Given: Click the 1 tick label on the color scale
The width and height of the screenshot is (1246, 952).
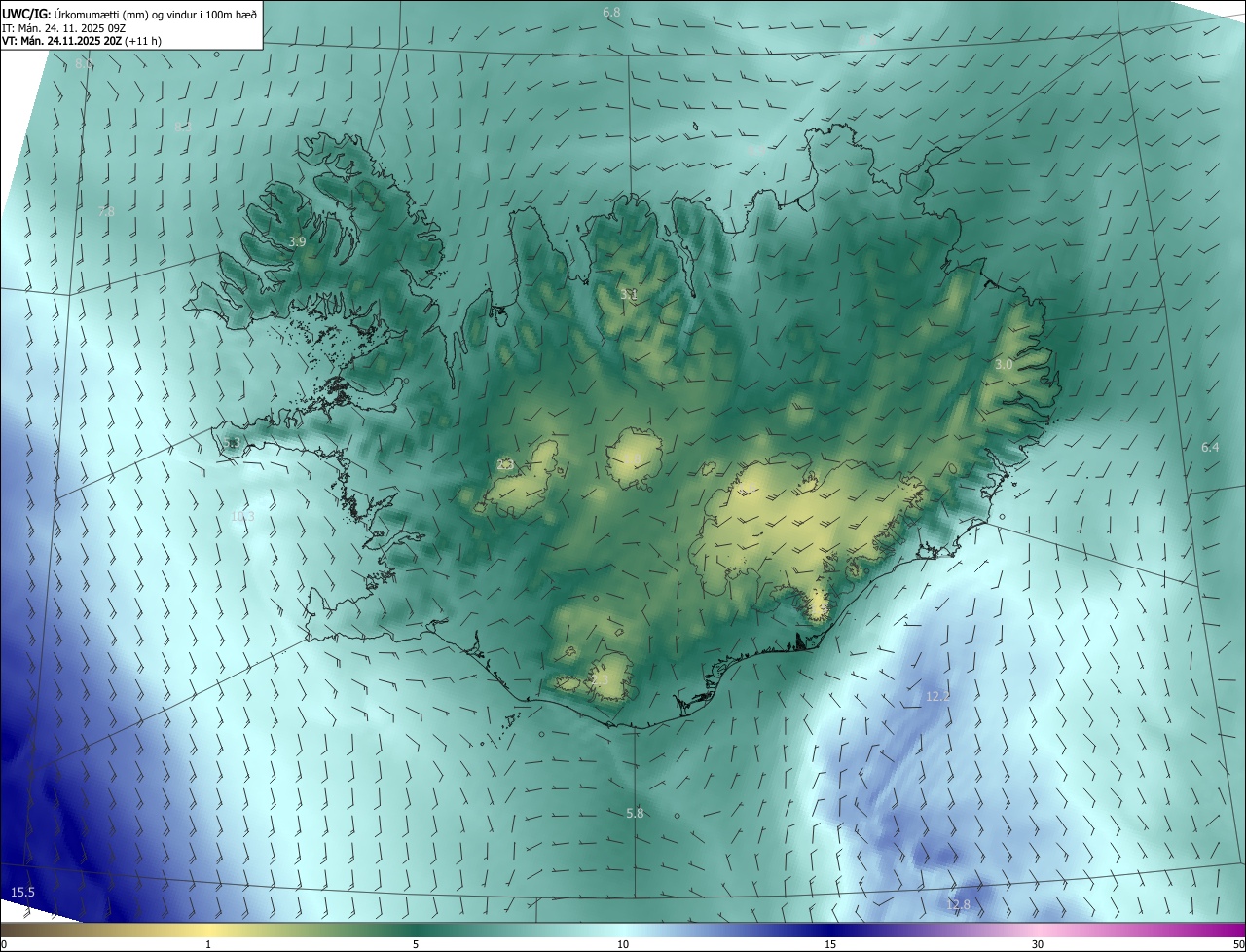Looking at the screenshot, I should [208, 944].
